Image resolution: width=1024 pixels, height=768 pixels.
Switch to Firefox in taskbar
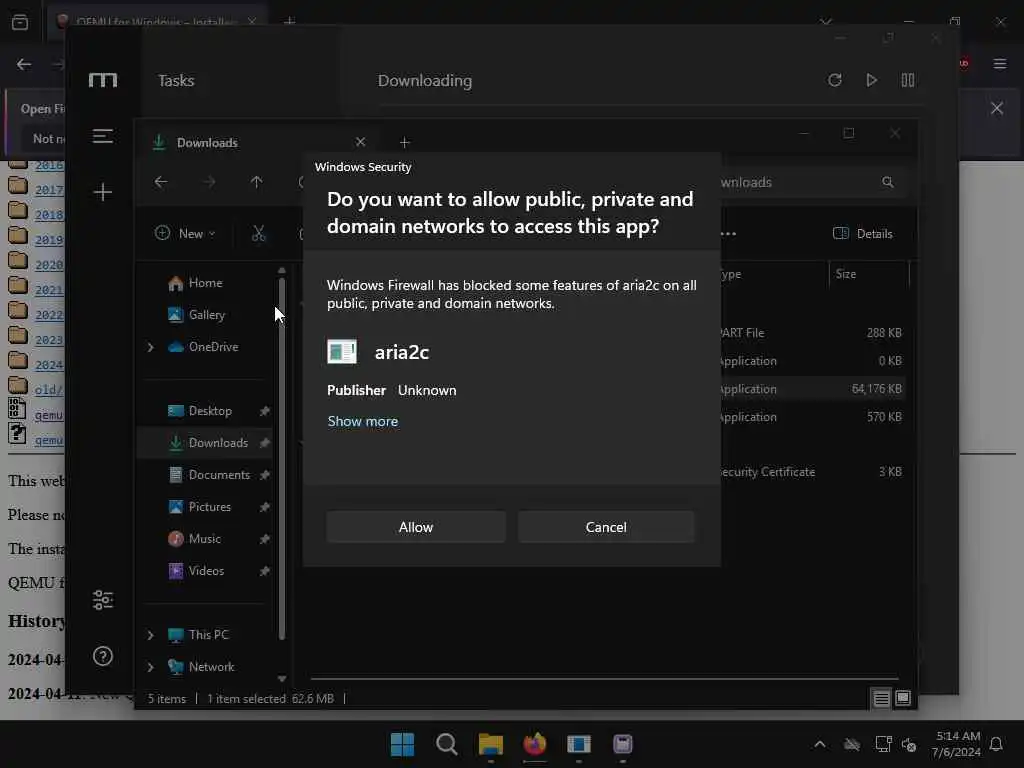[x=535, y=744]
